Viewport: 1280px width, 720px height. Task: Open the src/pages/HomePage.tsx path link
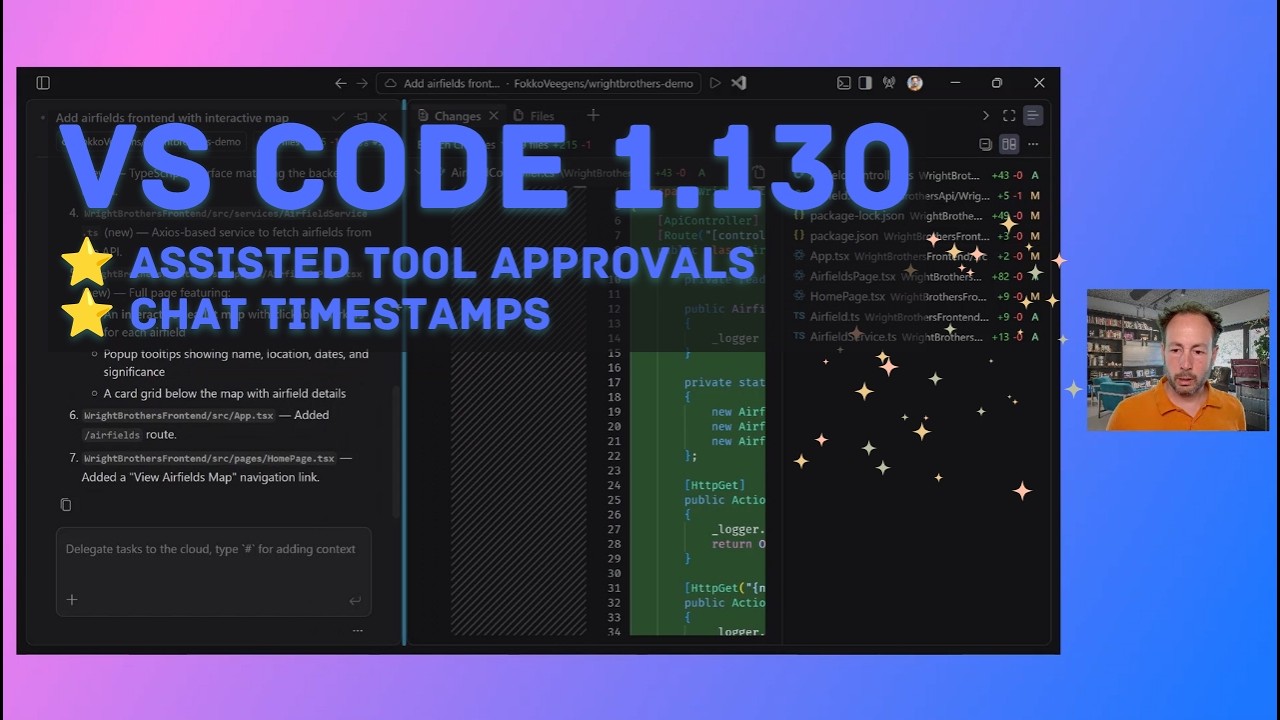coord(209,459)
